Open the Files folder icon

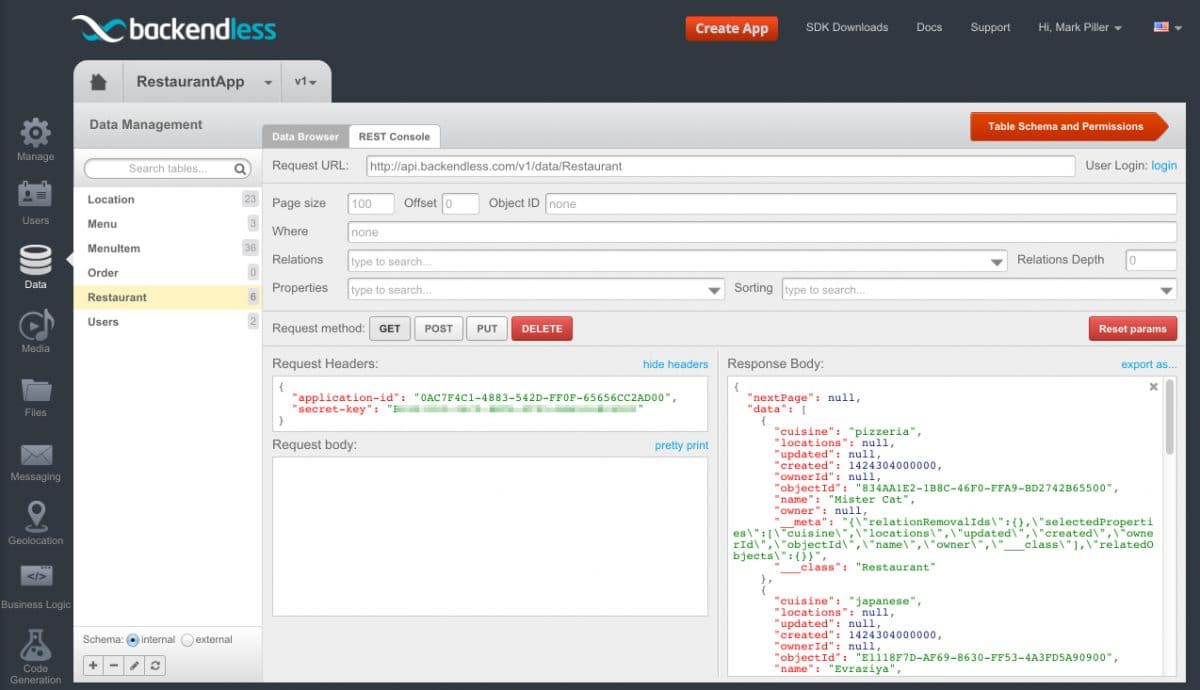pyautogui.click(x=36, y=390)
